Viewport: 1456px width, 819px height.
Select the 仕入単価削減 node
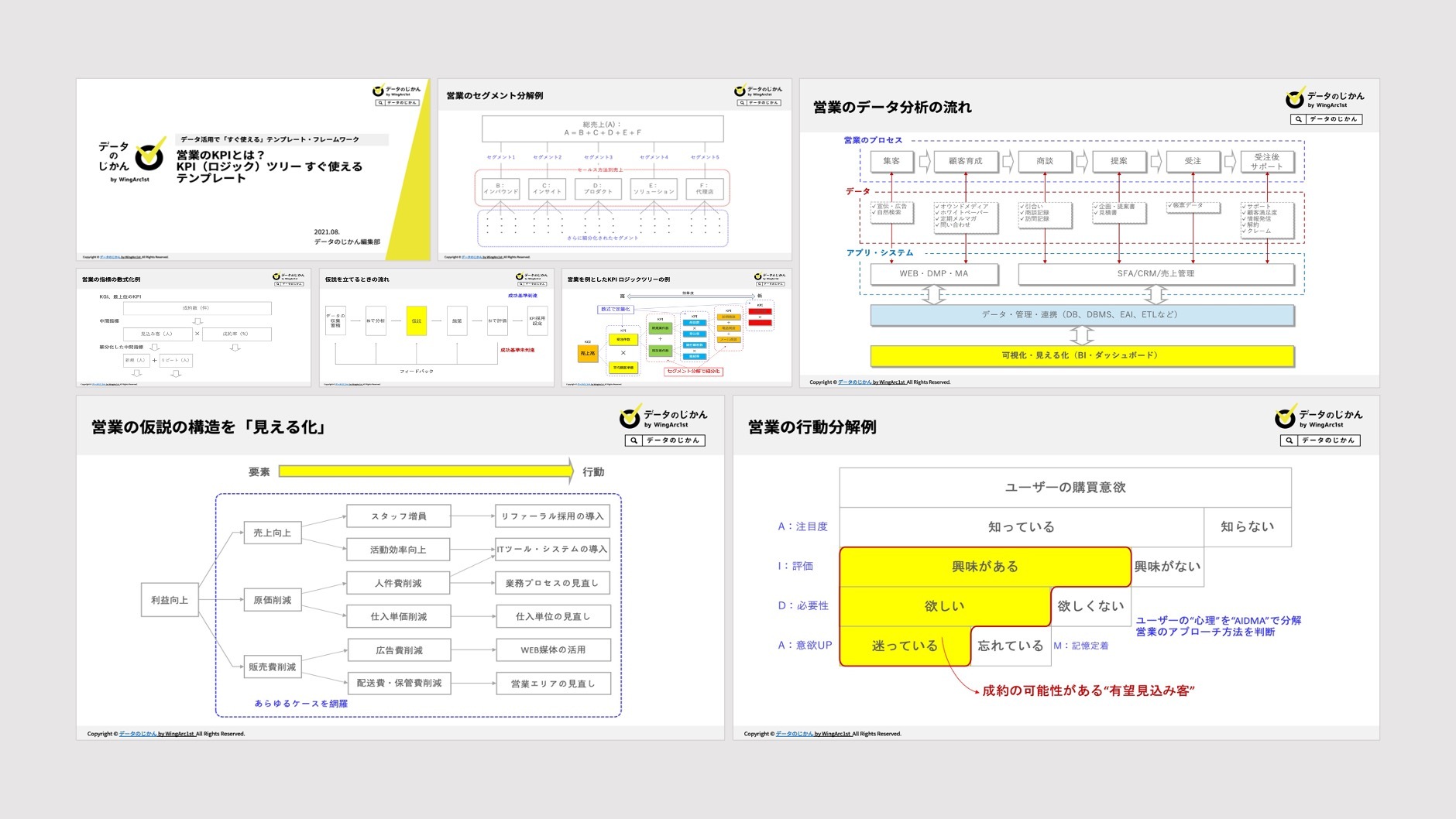[399, 617]
